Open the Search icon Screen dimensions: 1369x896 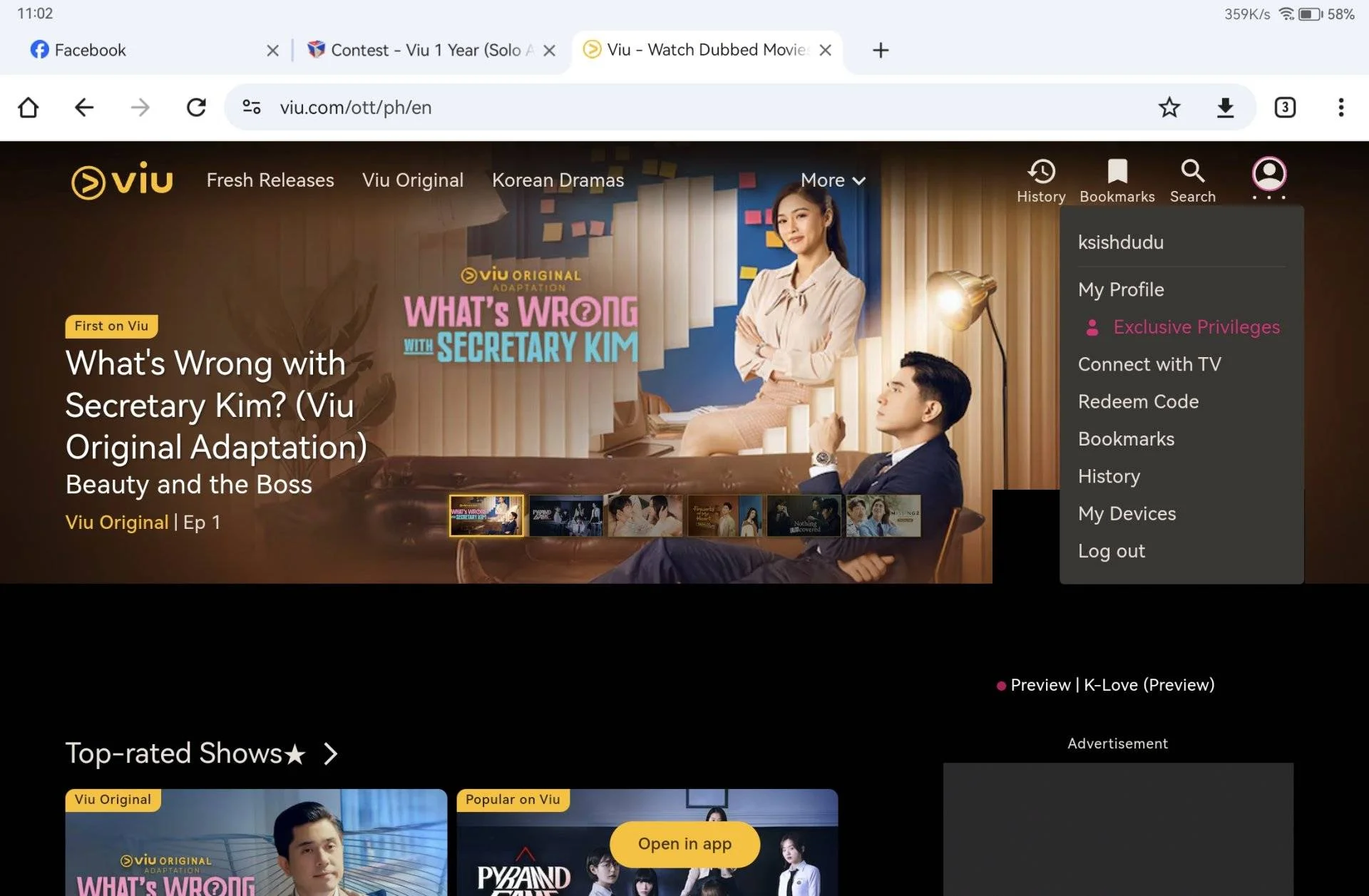1193,181
